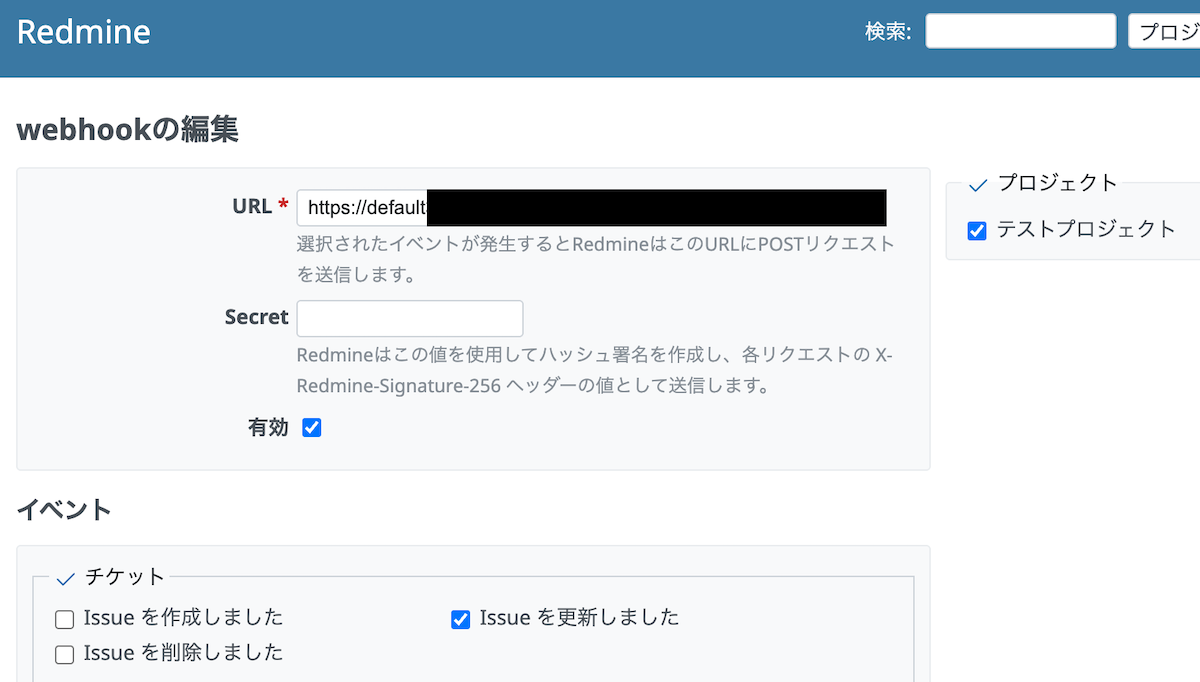Click the webhookの編集 heading

click(x=128, y=129)
